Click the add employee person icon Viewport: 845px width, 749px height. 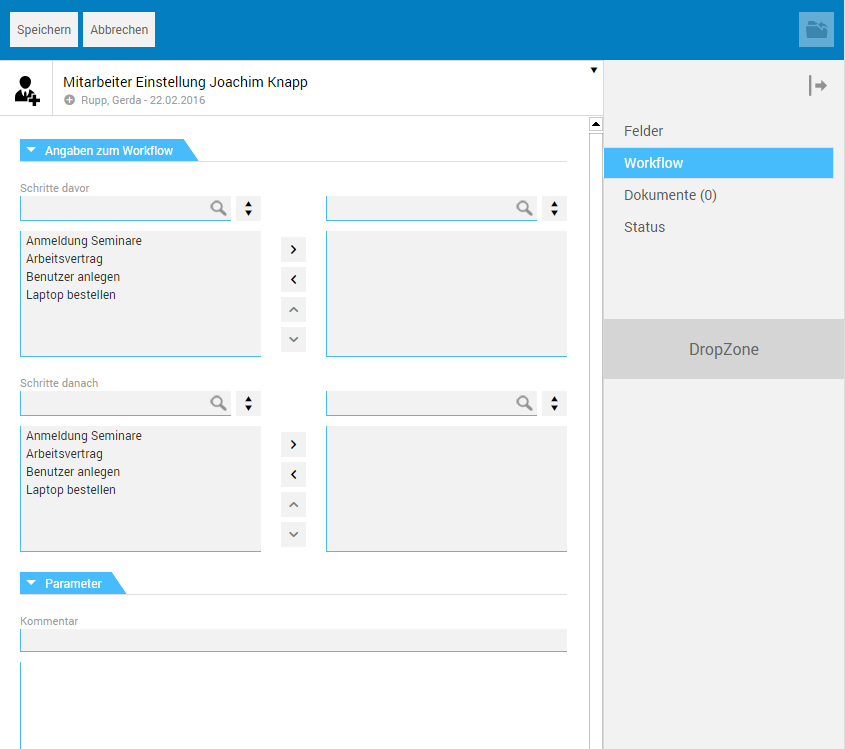(27, 89)
